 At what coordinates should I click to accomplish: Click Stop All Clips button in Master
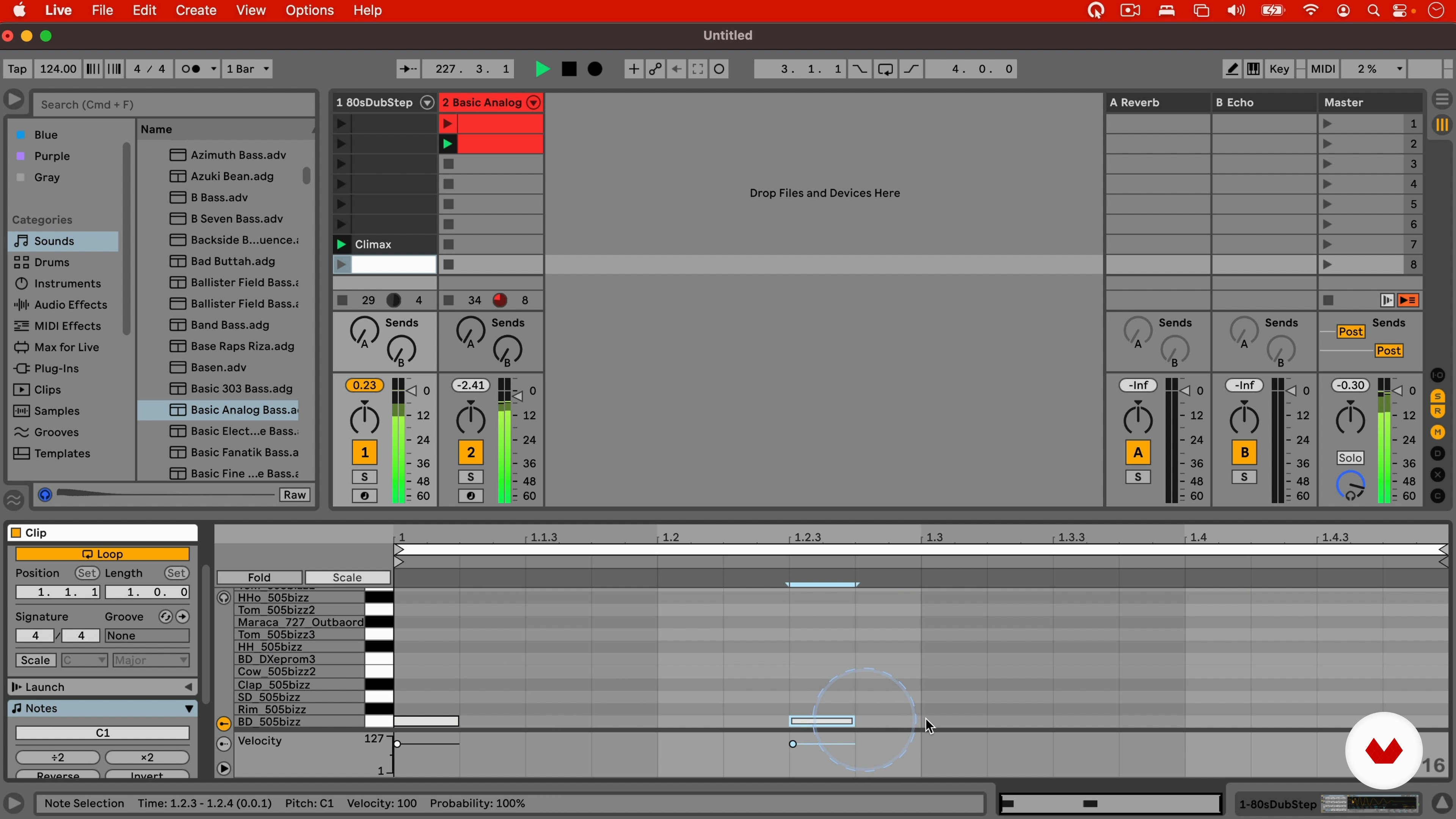1329,301
